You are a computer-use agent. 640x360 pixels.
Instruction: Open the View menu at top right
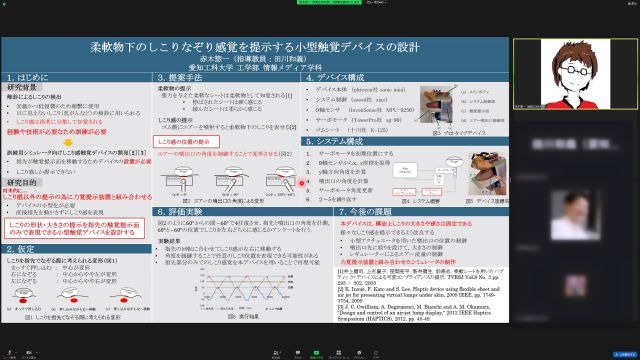(632, 3)
